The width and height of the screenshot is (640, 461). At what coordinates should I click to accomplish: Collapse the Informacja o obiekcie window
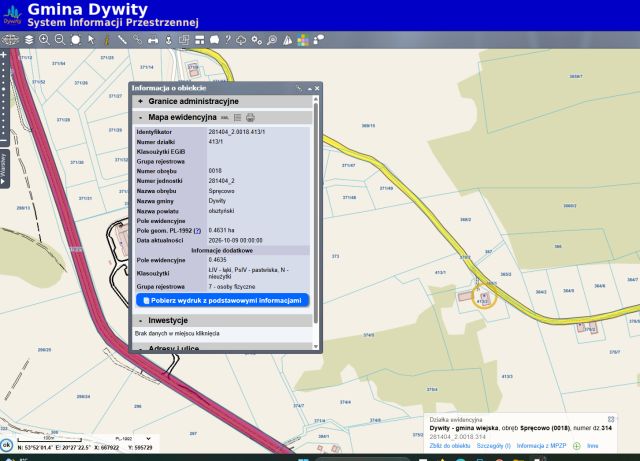tap(310, 88)
